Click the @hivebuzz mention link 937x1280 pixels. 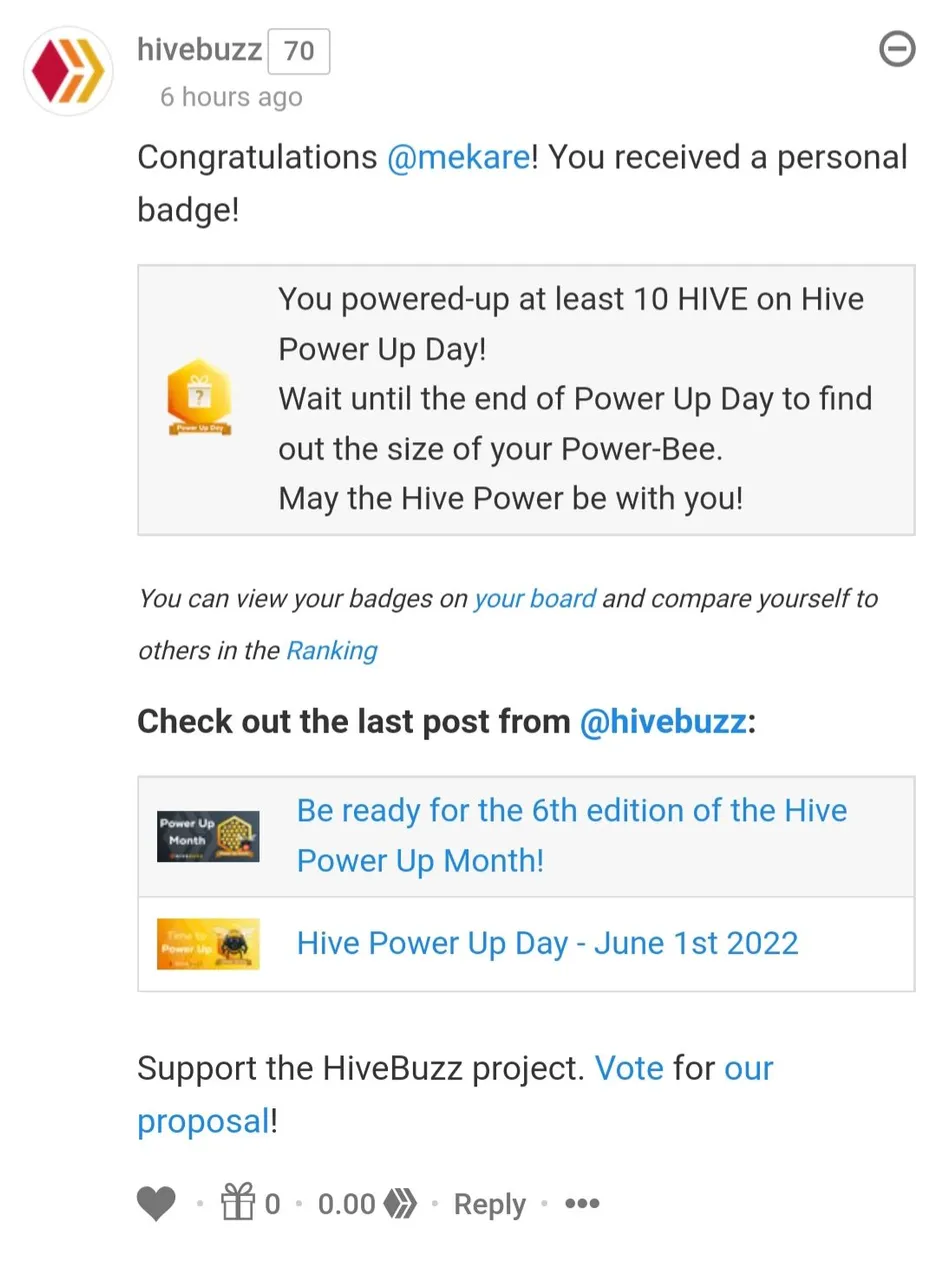click(663, 722)
